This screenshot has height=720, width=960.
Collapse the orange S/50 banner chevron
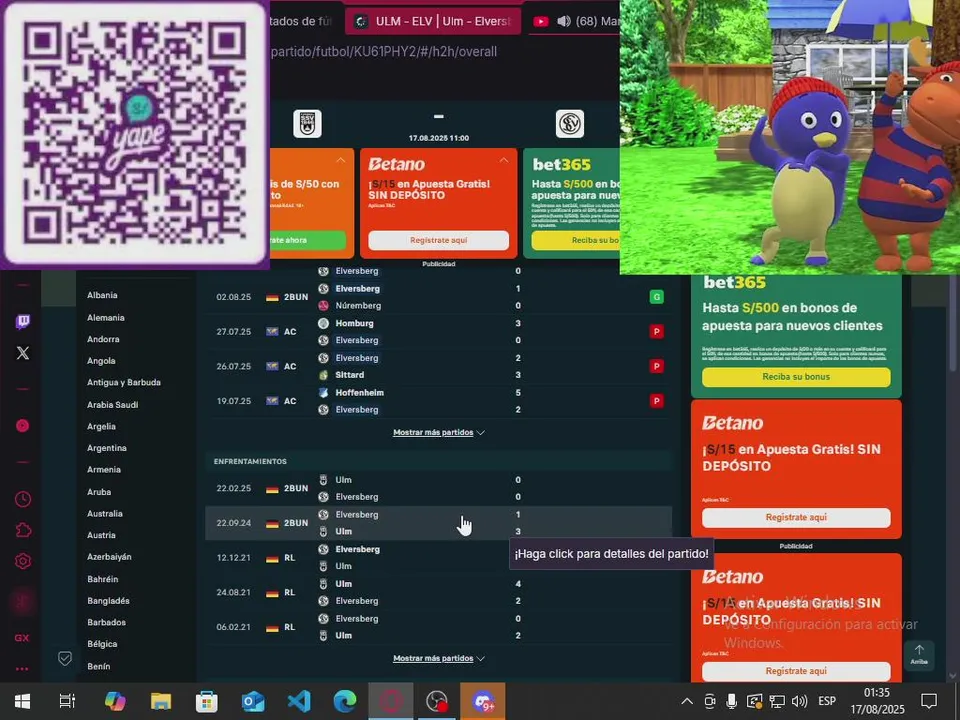pos(341,160)
